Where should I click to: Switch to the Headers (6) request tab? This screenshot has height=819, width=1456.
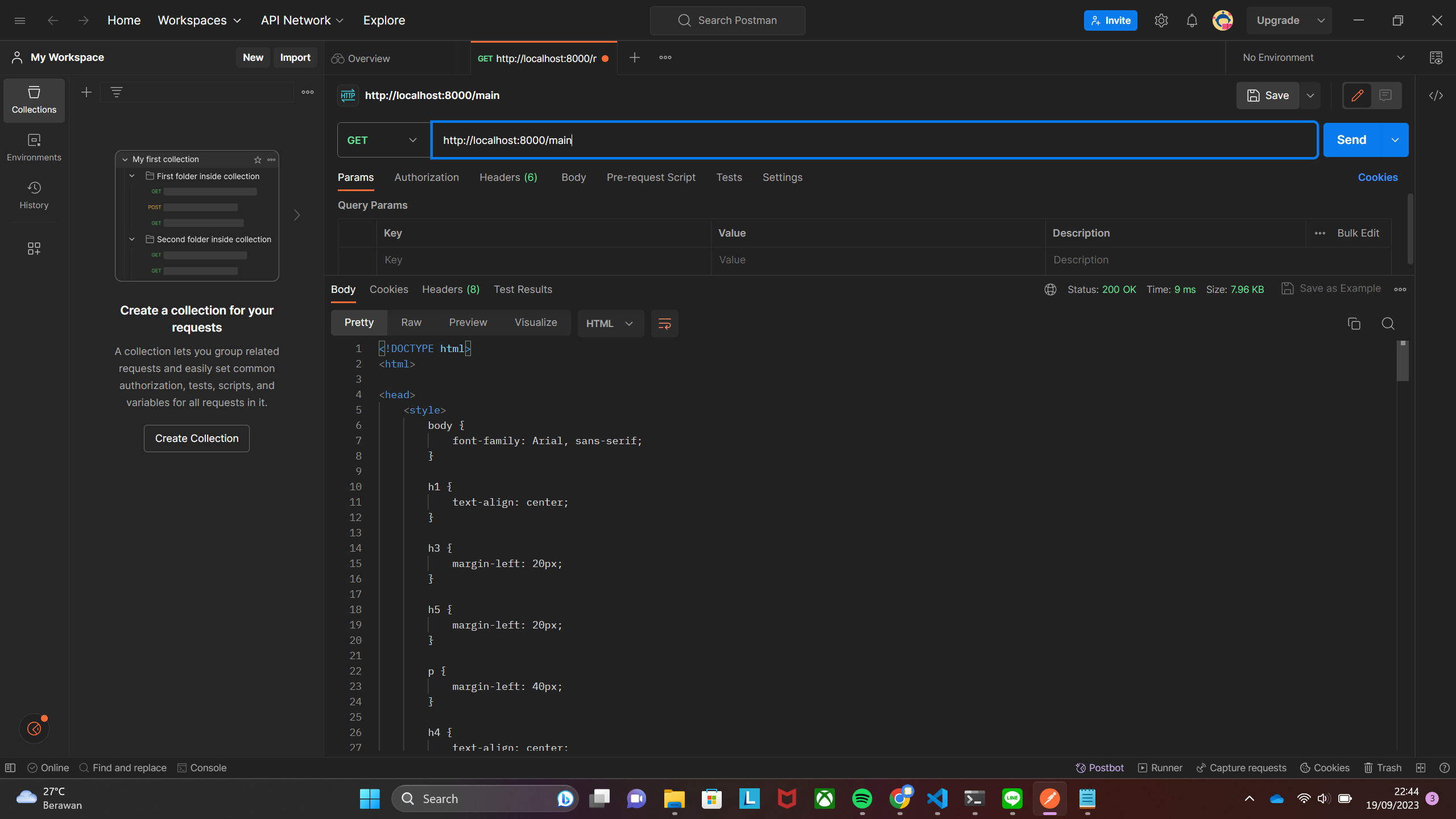(508, 177)
